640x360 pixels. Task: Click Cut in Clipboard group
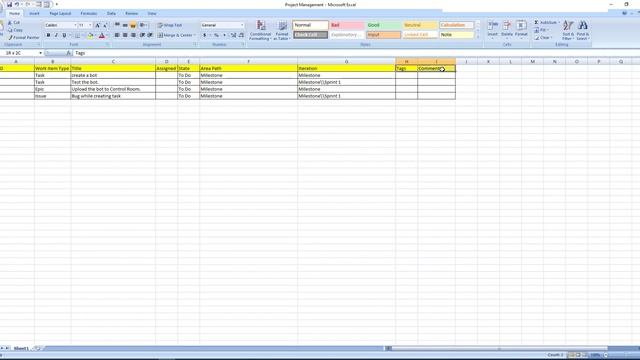point(14,22)
